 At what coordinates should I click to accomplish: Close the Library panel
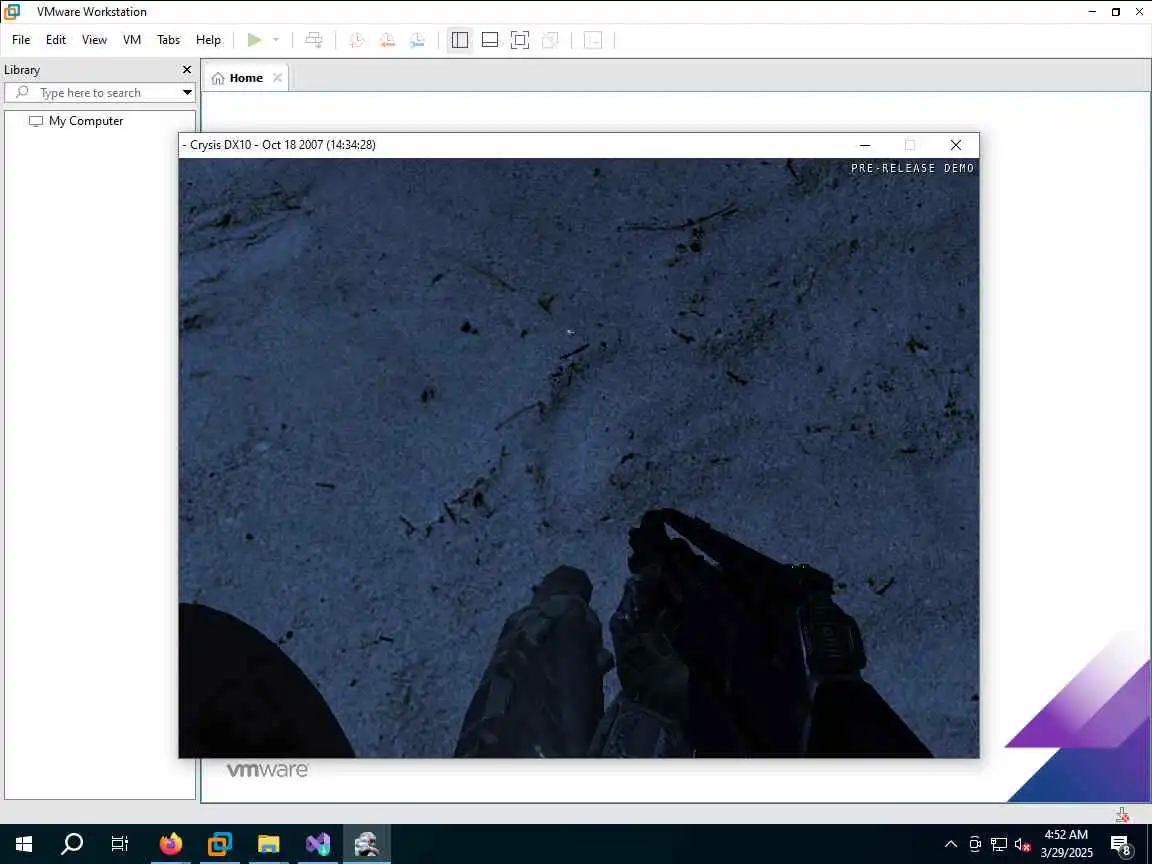pos(187,70)
